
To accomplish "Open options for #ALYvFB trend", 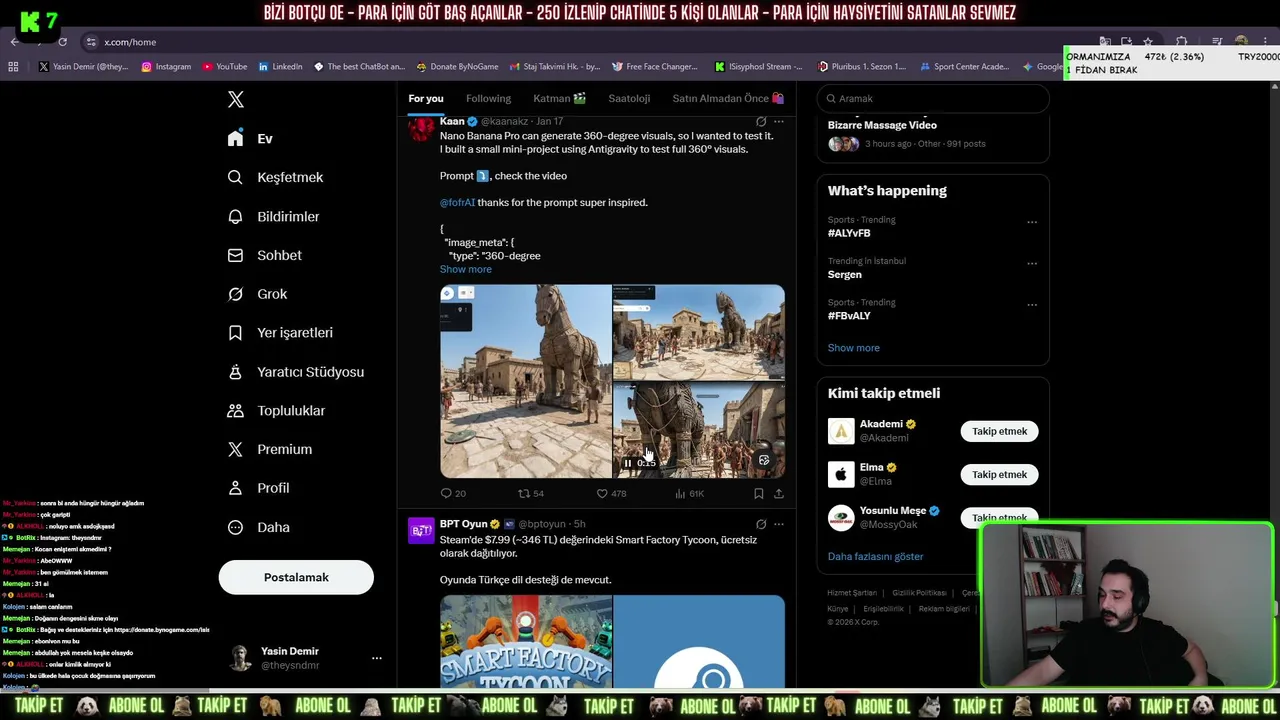I will [x=1032, y=222].
